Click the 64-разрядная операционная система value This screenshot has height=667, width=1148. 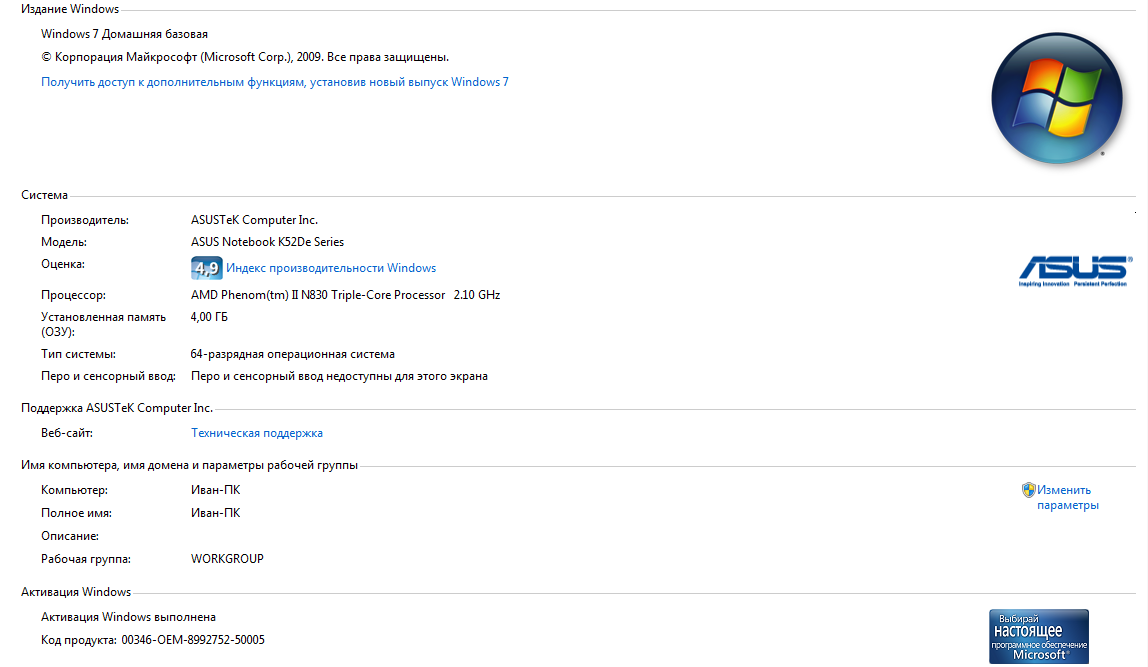pyautogui.click(x=293, y=354)
